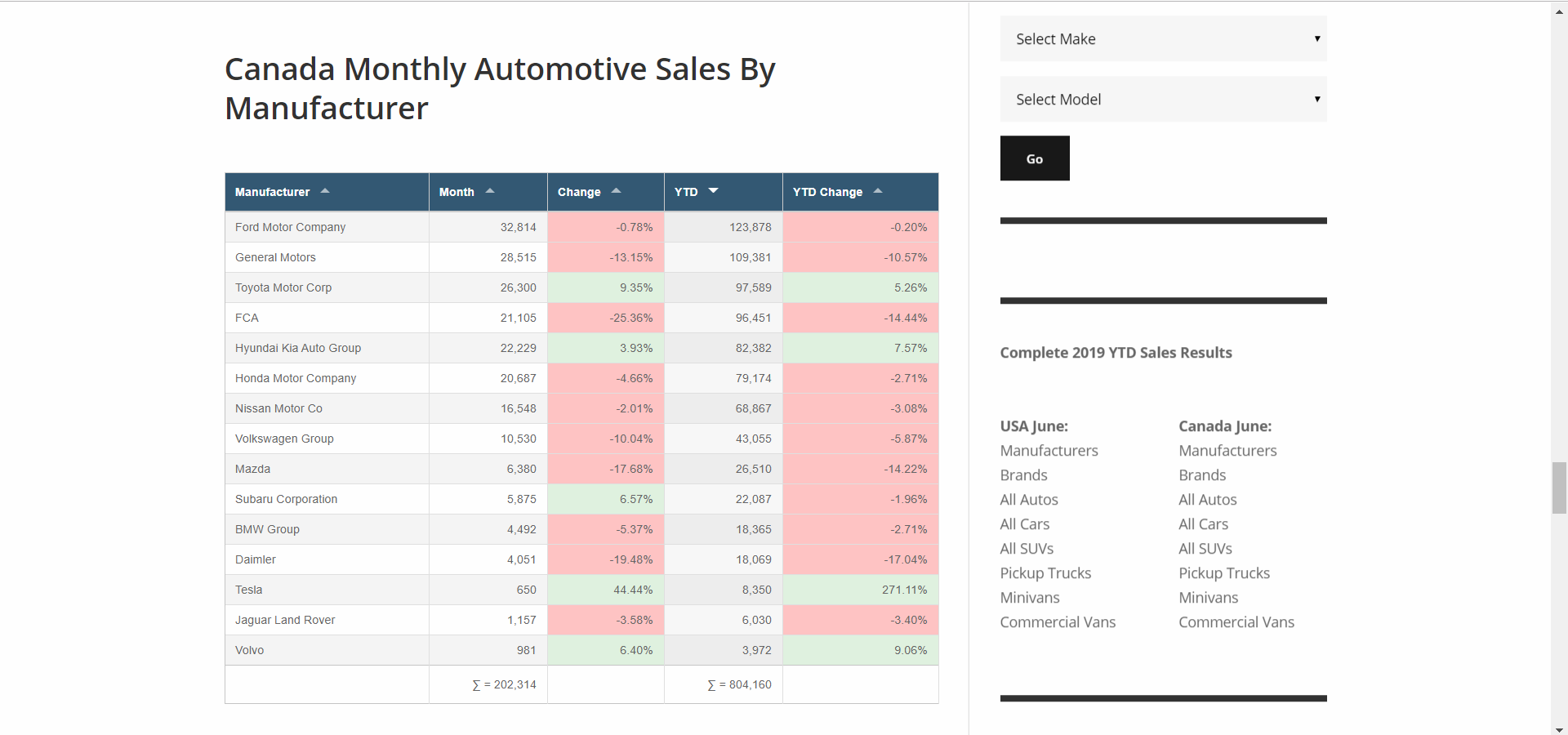Open USA June Pickup Trucks link
This screenshot has height=735, width=1568.
pos(1045,573)
